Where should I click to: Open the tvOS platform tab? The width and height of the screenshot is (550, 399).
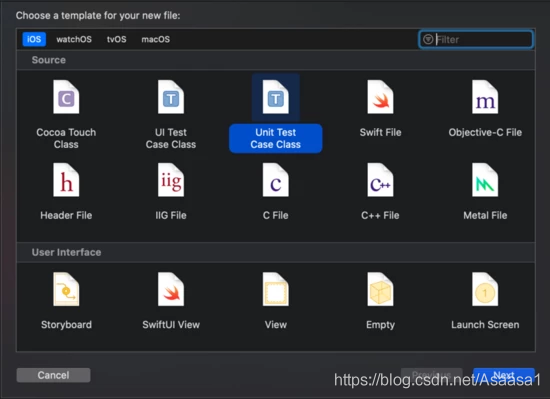[116, 39]
